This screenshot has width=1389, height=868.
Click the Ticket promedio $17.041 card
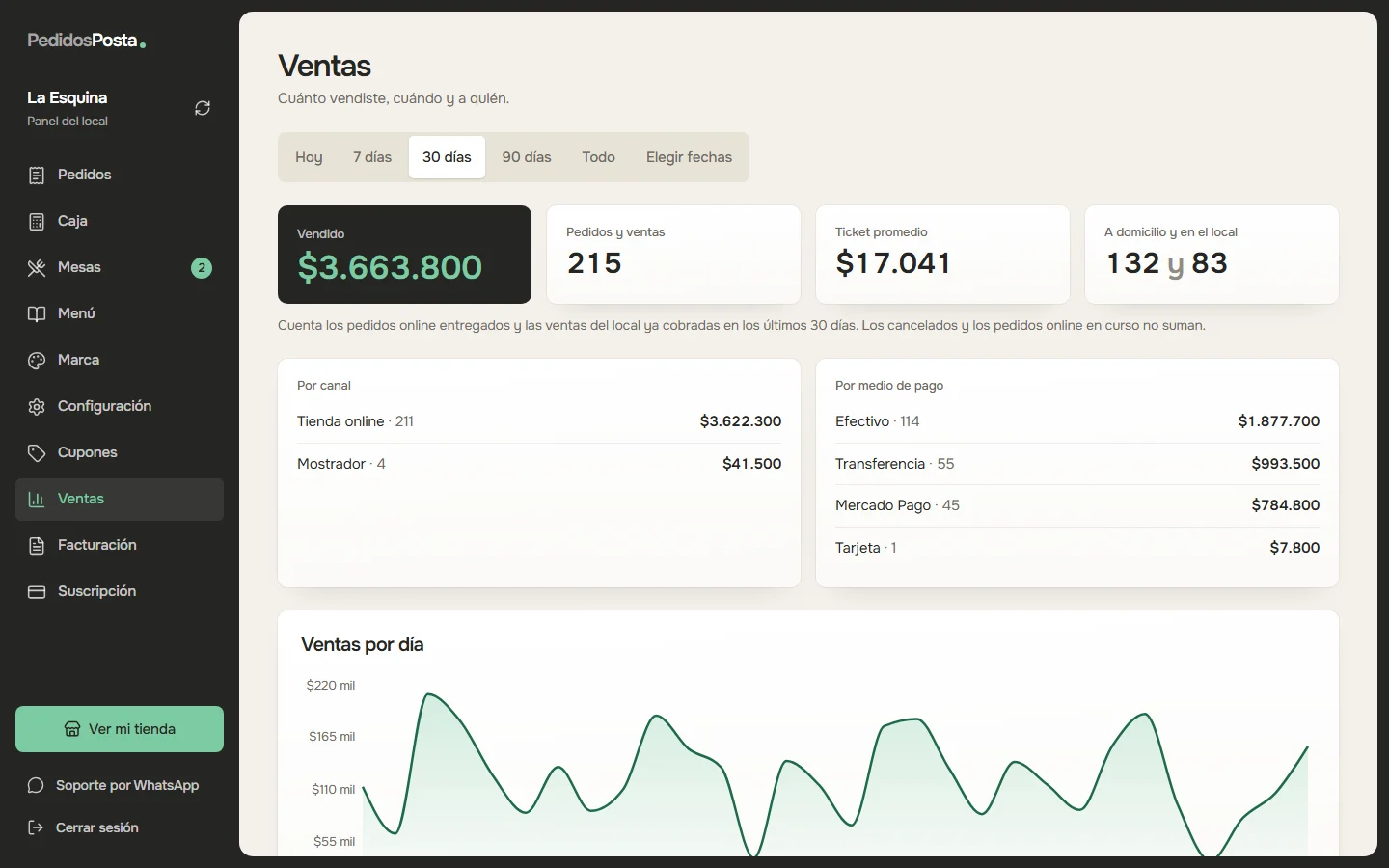[942, 255]
